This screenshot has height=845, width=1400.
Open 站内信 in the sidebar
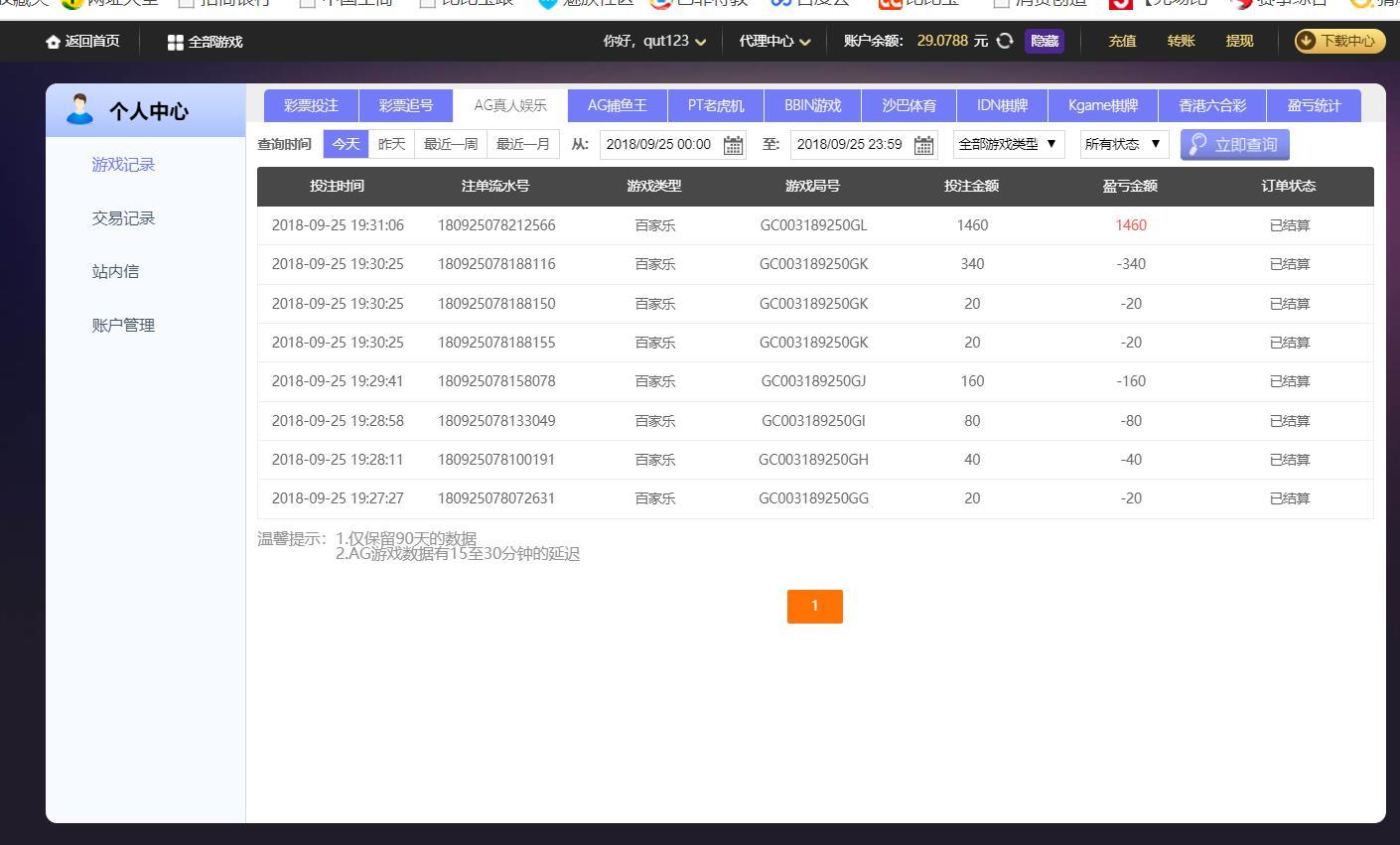click(x=115, y=272)
